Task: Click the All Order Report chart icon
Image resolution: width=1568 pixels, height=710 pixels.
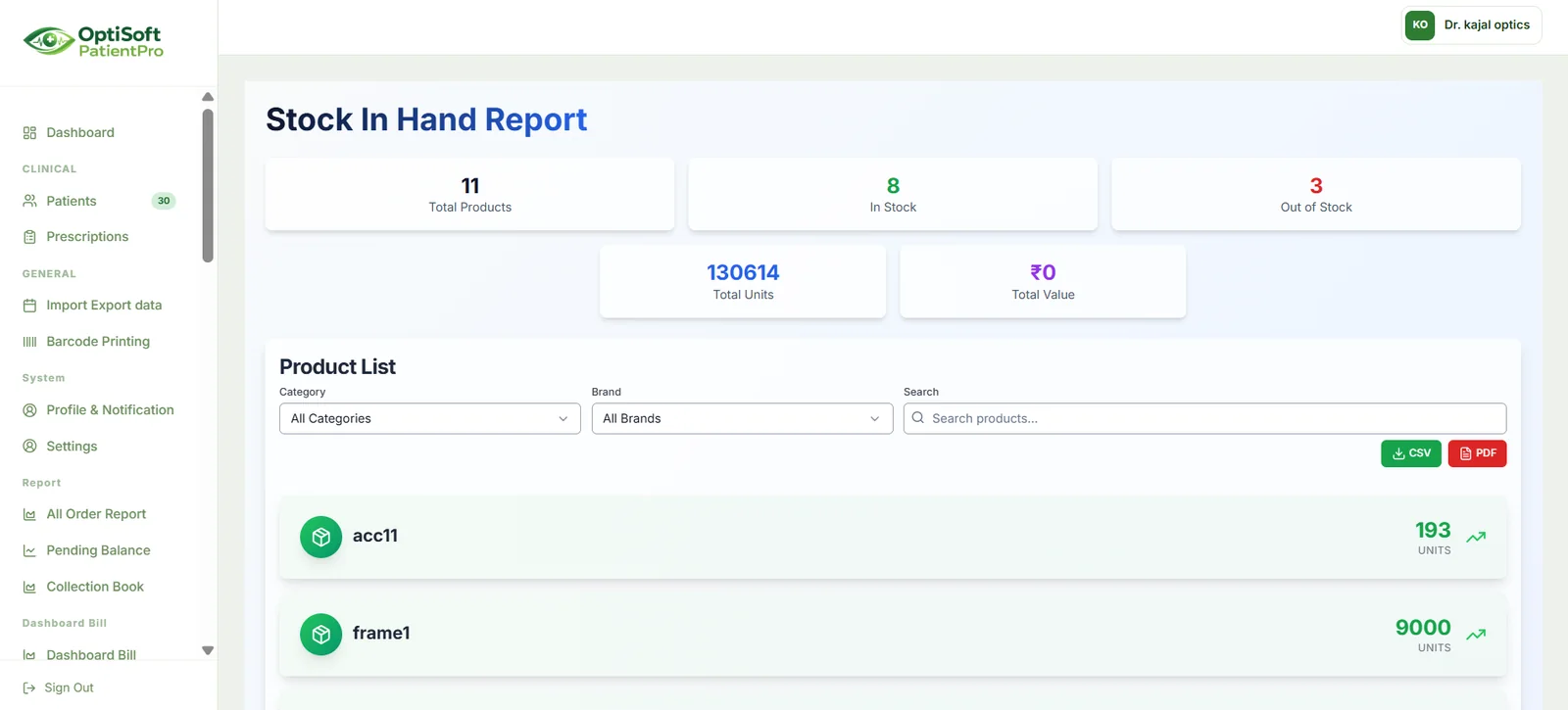Action: point(29,514)
